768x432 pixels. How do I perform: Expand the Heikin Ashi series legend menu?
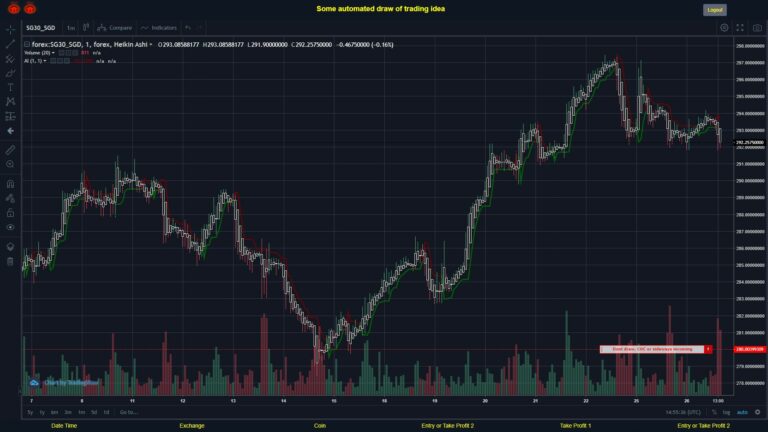click(x=151, y=45)
